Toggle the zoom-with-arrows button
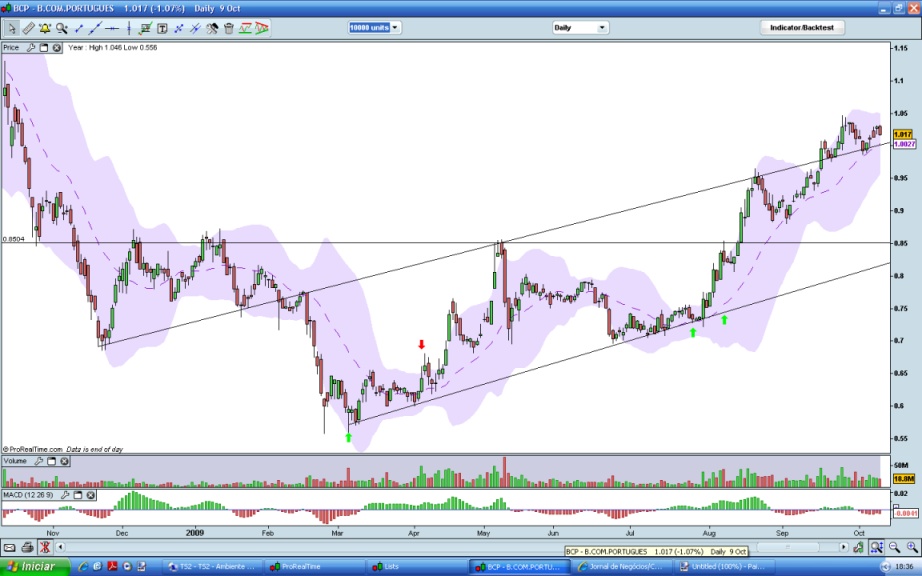This screenshot has width=922, height=576. point(877,548)
